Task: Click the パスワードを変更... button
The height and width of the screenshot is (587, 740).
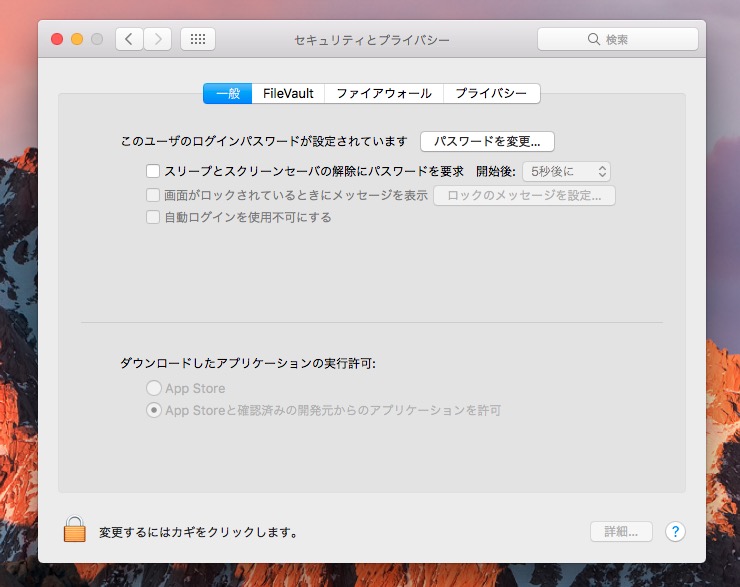Action: point(487,141)
